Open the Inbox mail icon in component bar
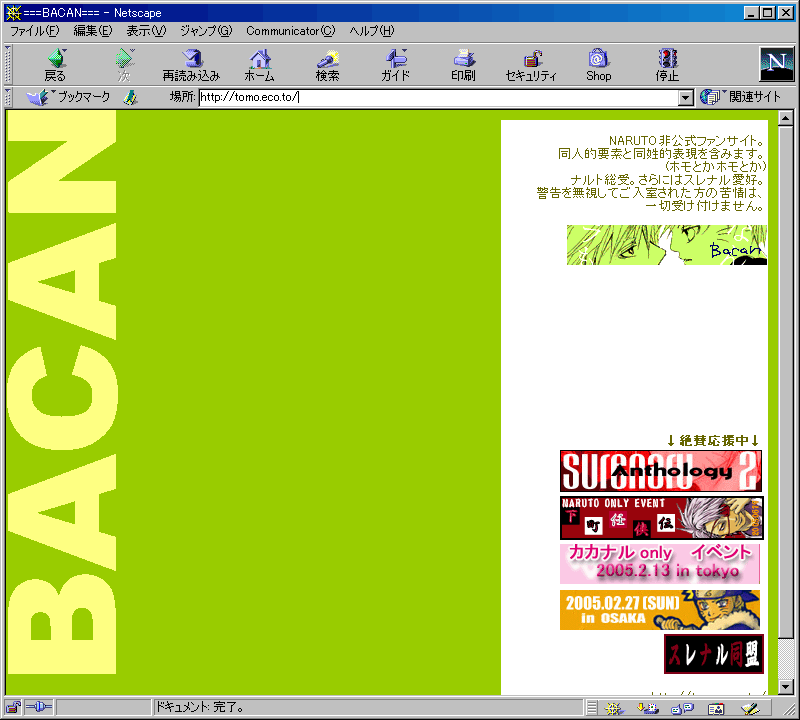Image resolution: width=800 pixels, height=720 pixels. tap(648, 708)
